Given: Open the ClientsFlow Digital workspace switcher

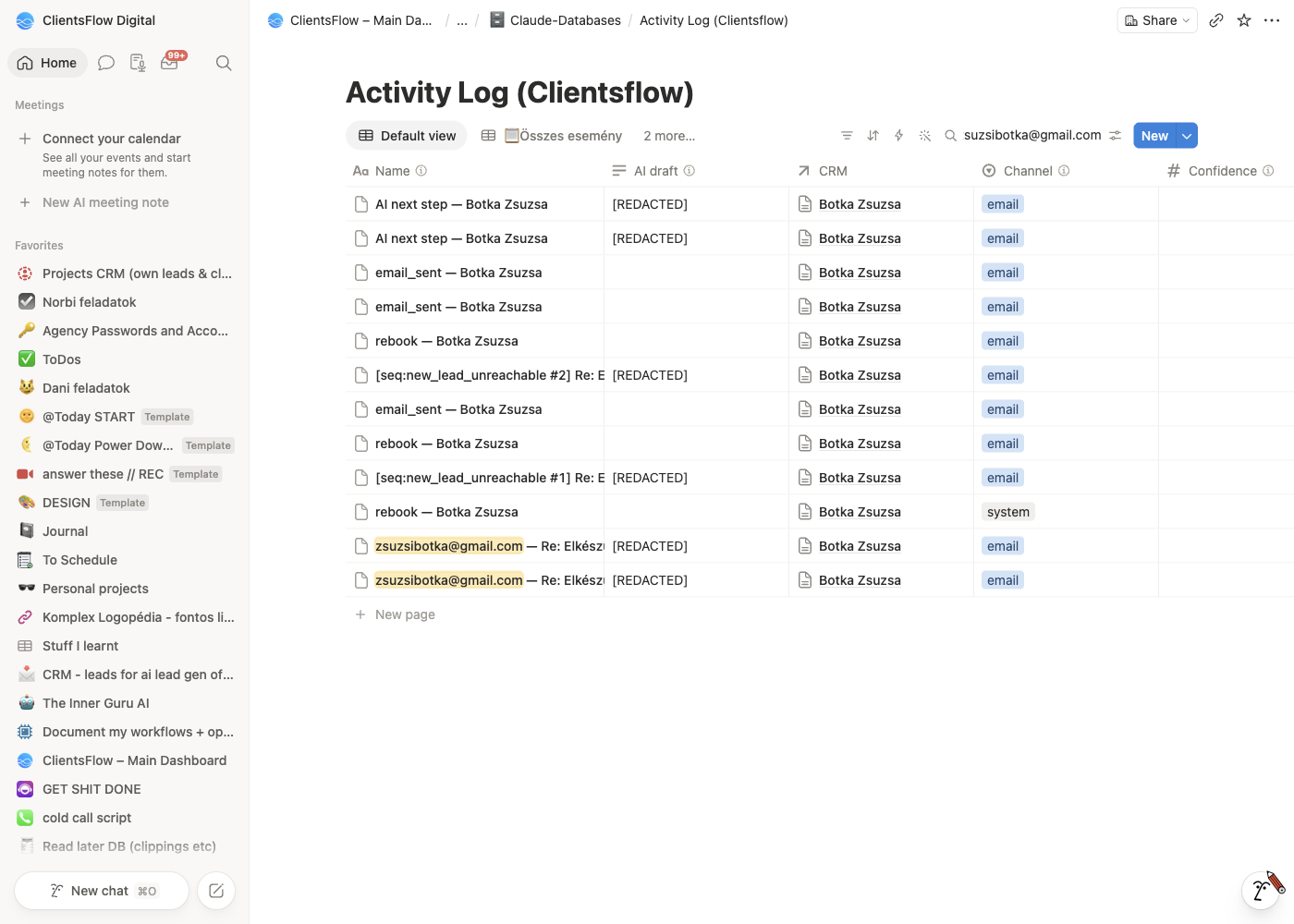Looking at the screenshot, I should click(86, 20).
